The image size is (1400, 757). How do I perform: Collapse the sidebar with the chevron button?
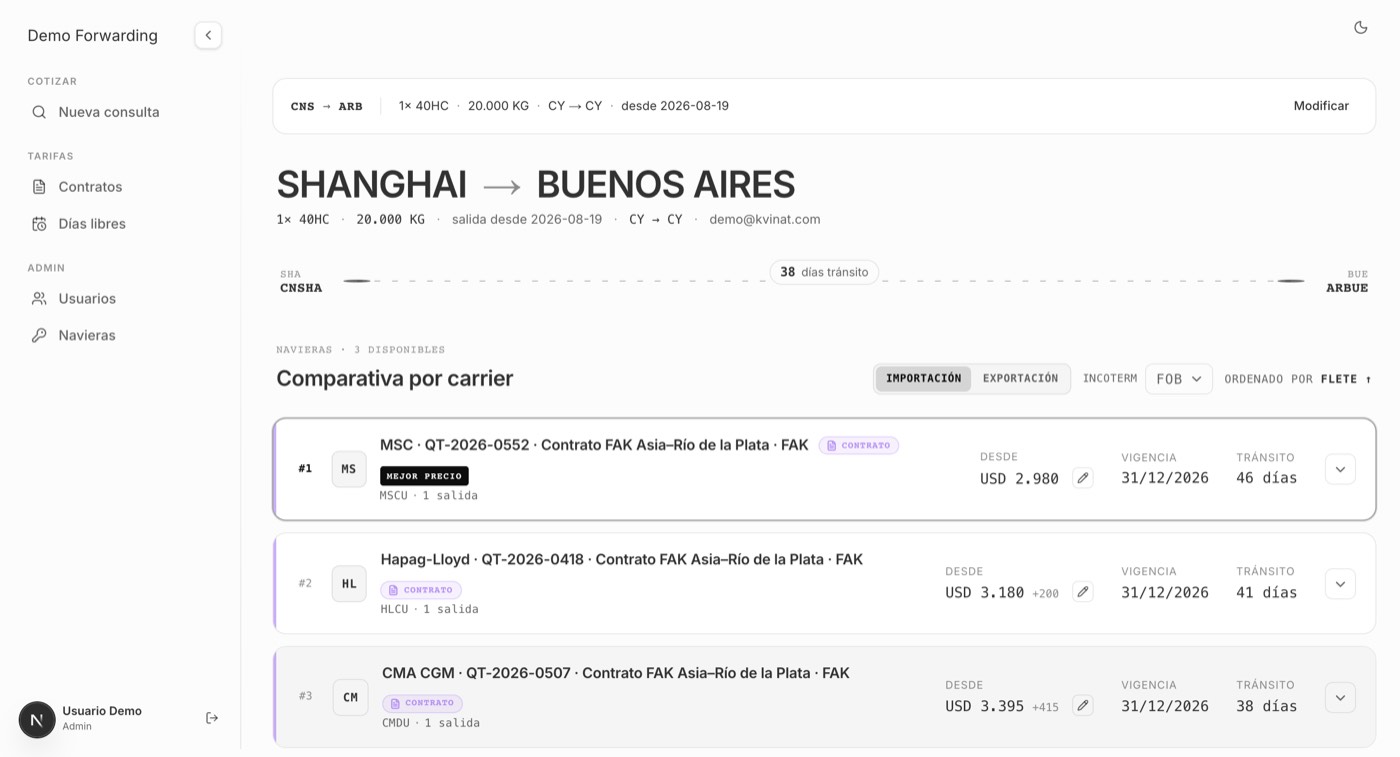(208, 35)
